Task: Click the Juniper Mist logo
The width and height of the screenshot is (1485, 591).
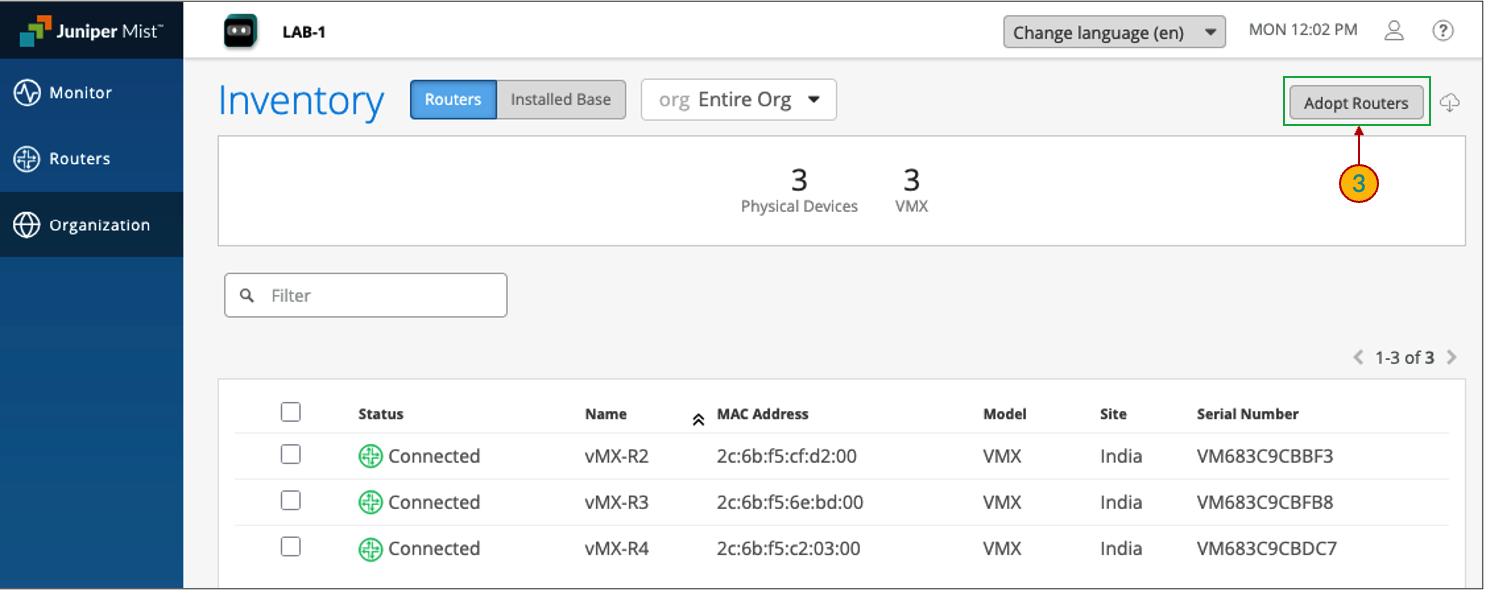Action: click(x=90, y=30)
